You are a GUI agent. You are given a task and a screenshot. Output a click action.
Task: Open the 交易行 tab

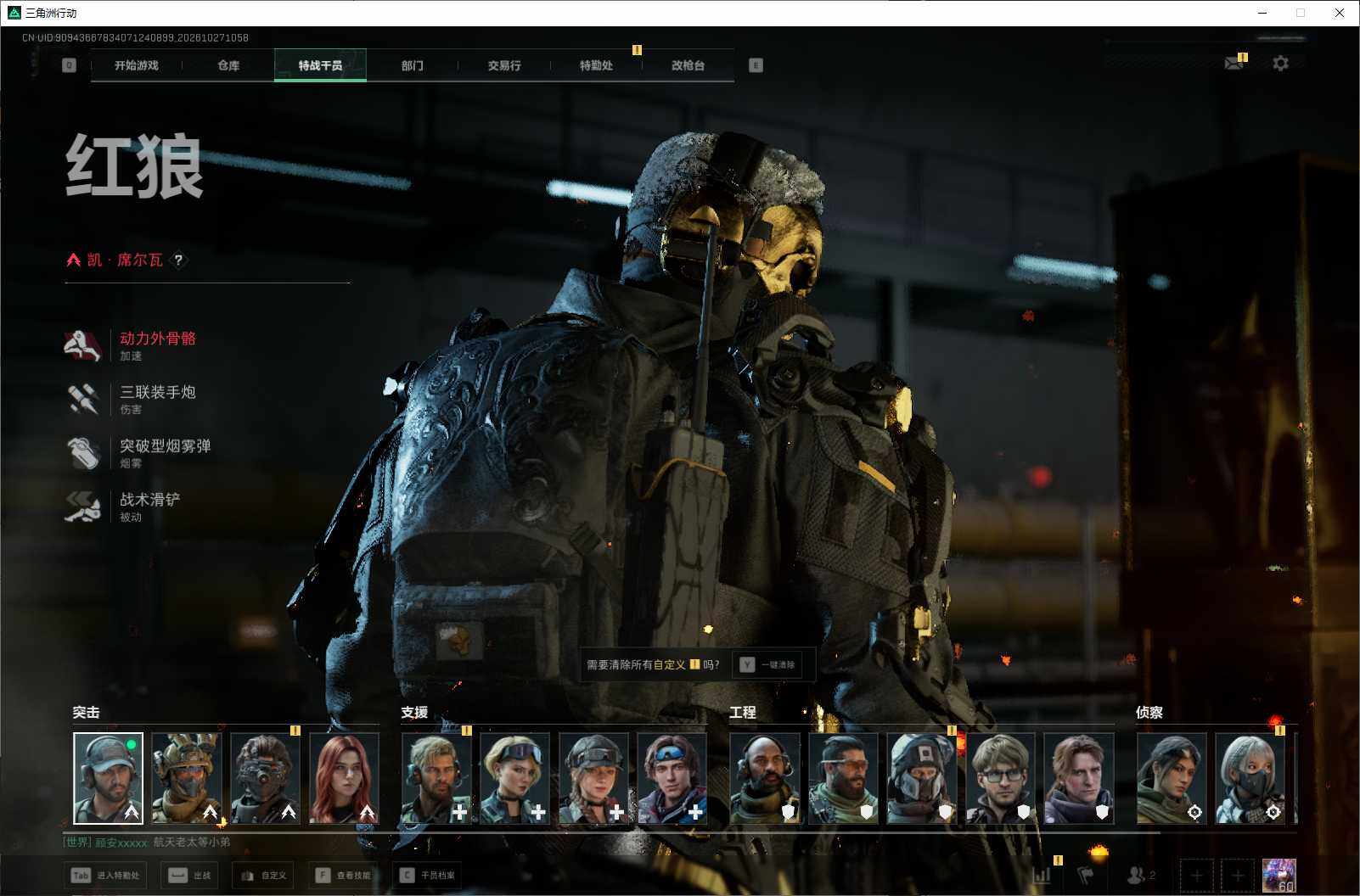click(x=504, y=65)
